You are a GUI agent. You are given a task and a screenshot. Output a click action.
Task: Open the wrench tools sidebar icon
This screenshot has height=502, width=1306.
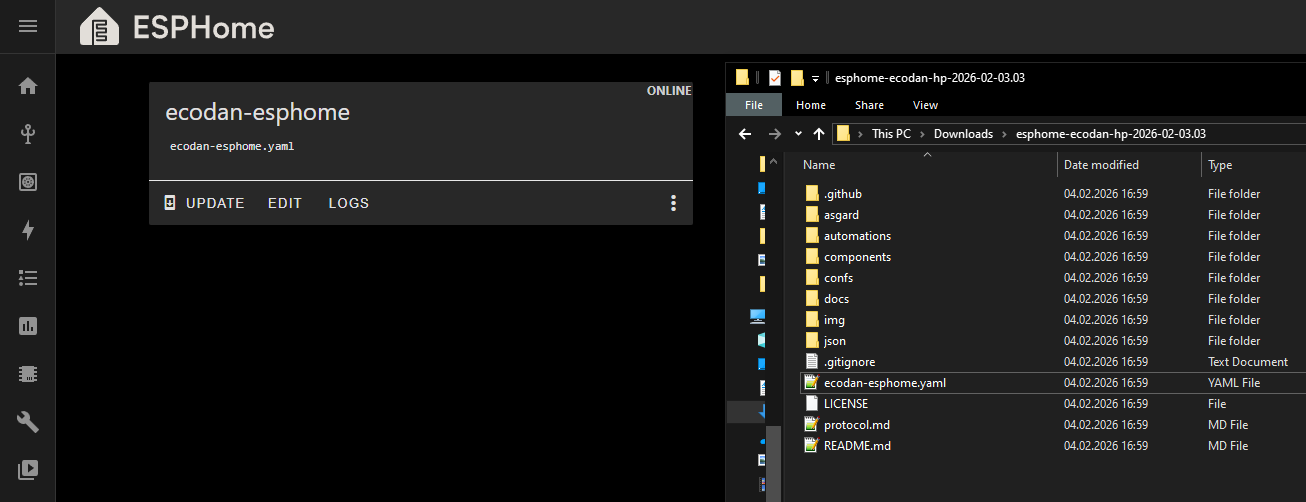(x=28, y=422)
